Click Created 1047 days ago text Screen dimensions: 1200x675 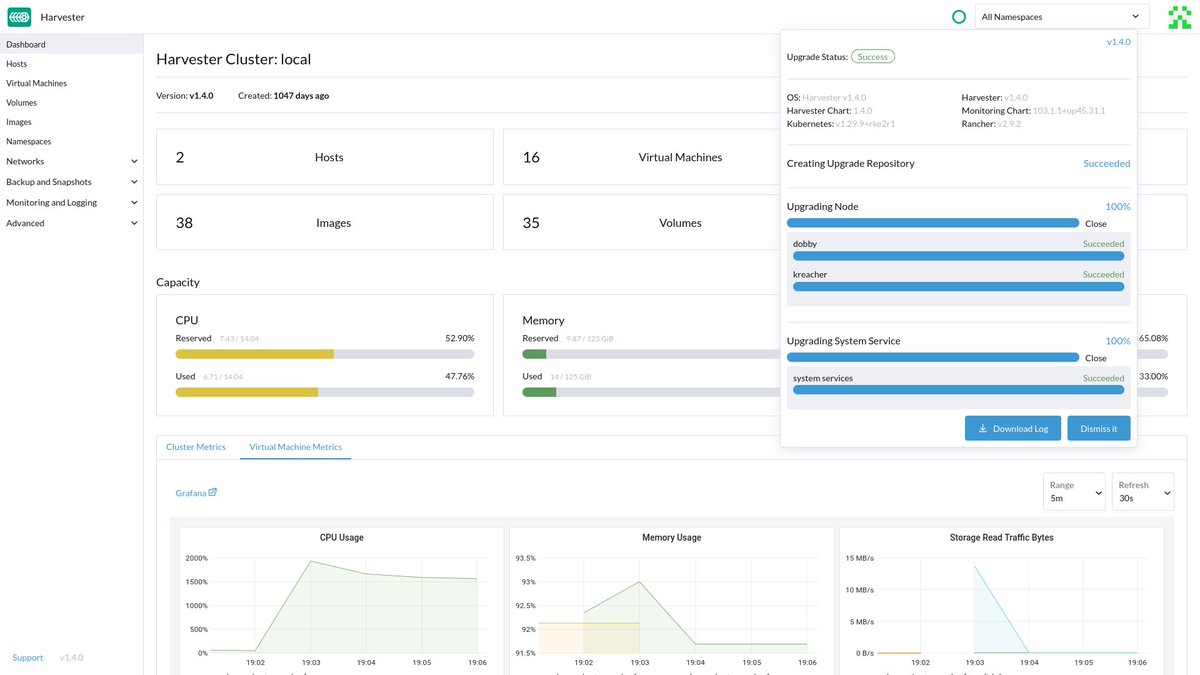tap(283, 96)
